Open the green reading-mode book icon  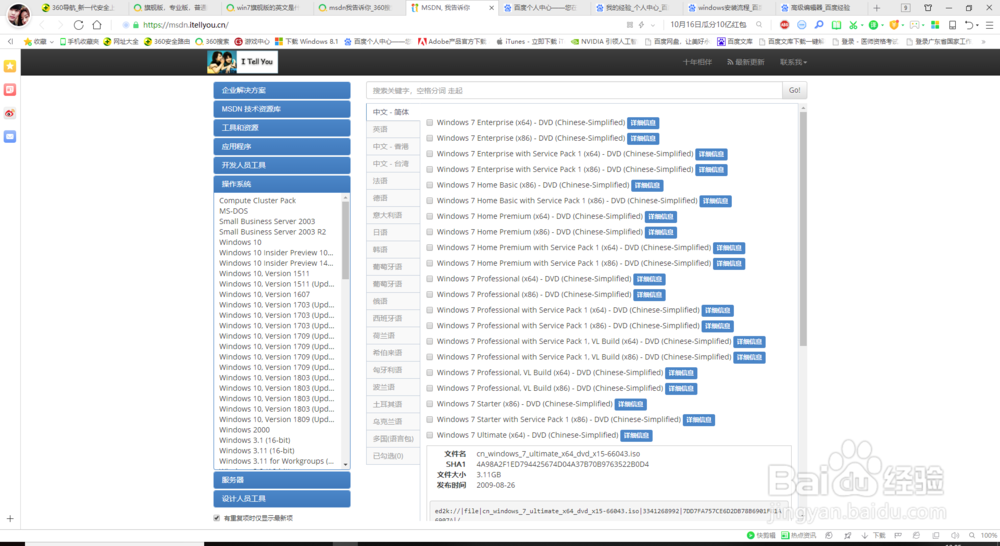coord(836,25)
